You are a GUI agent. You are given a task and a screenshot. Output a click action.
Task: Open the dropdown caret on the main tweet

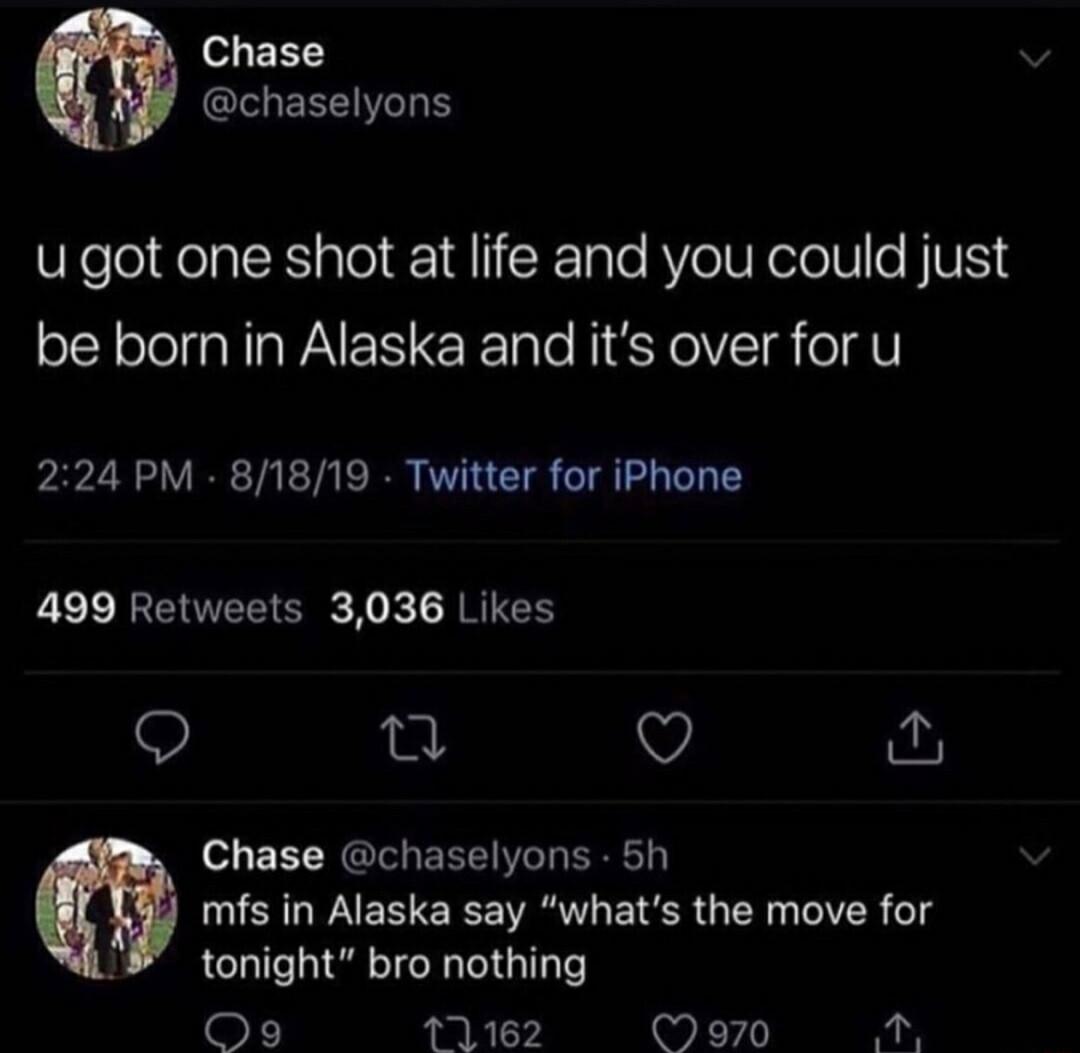1034,58
